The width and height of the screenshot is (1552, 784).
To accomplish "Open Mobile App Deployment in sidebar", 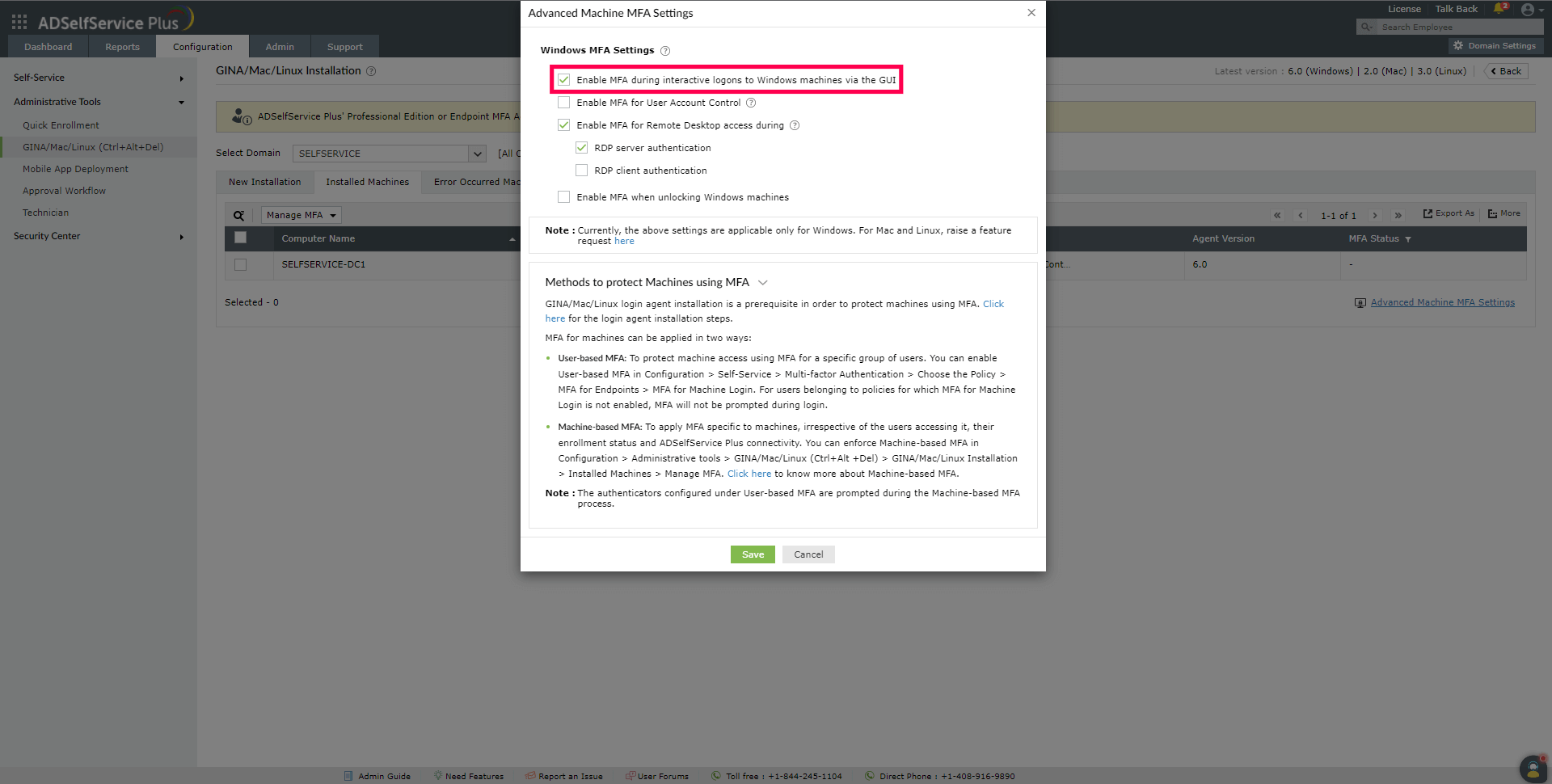I will point(75,170).
